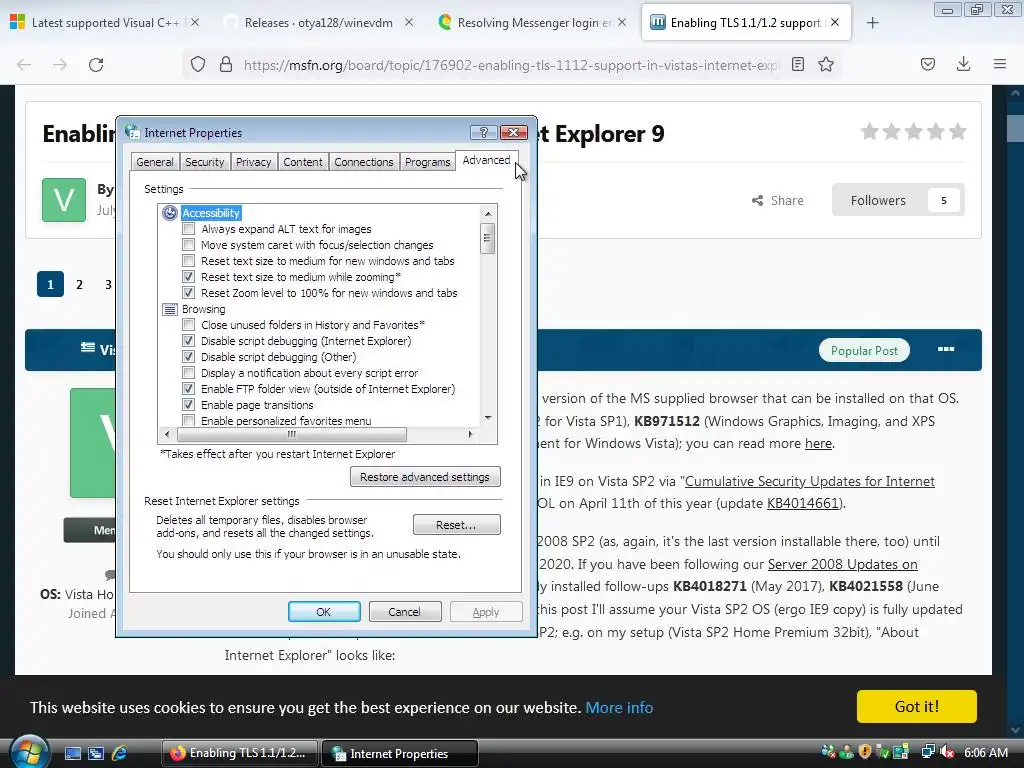
Task: Uncheck Disable script debugging (Internet Explorer)
Action: [189, 341]
